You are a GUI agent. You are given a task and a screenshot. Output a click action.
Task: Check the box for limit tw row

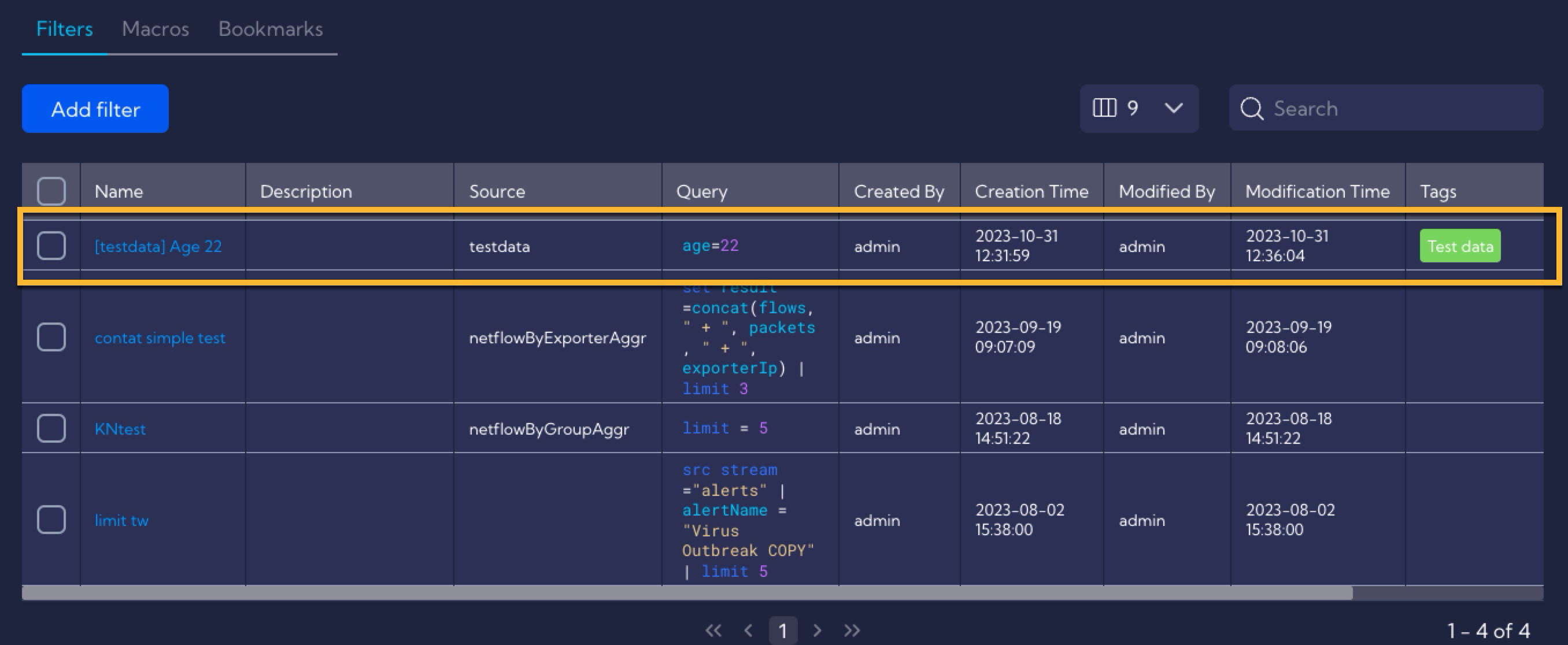click(x=51, y=520)
